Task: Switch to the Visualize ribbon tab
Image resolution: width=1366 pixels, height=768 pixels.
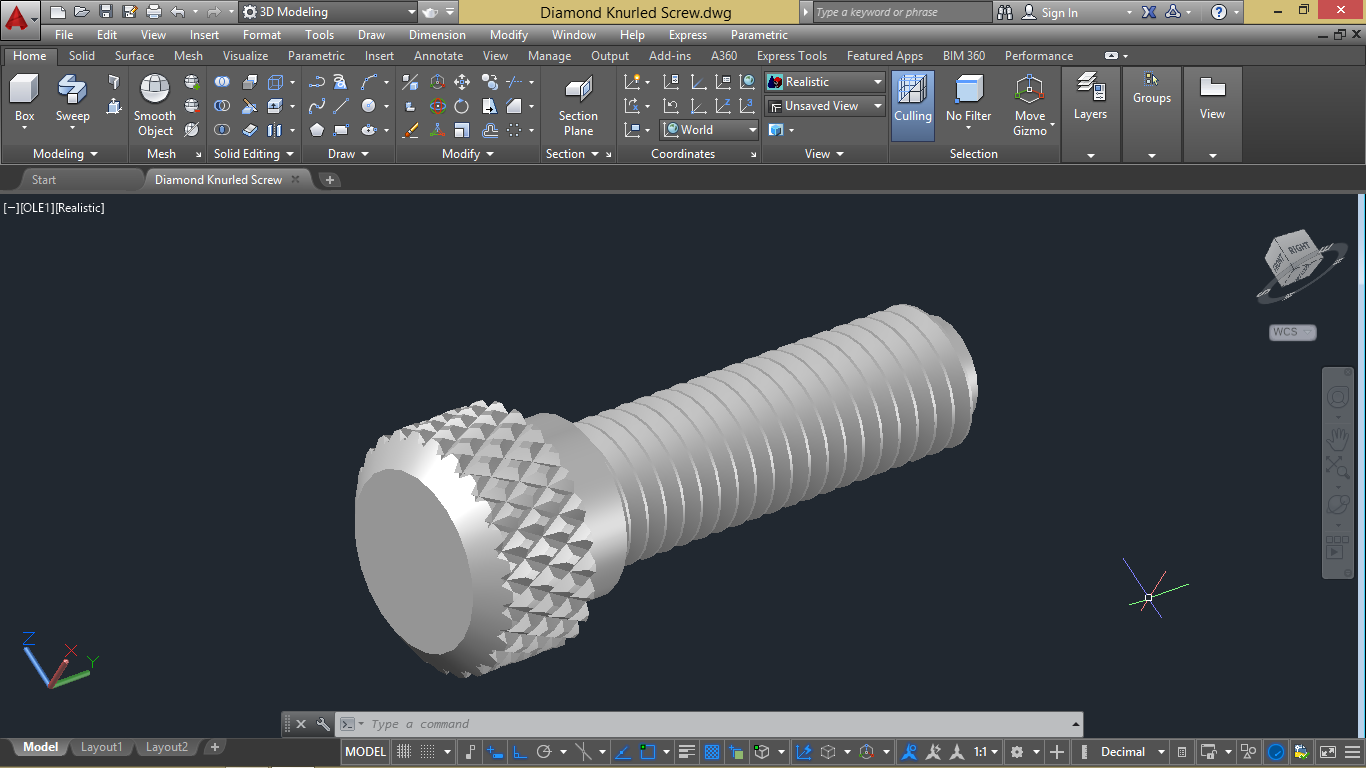Action: tap(245, 56)
